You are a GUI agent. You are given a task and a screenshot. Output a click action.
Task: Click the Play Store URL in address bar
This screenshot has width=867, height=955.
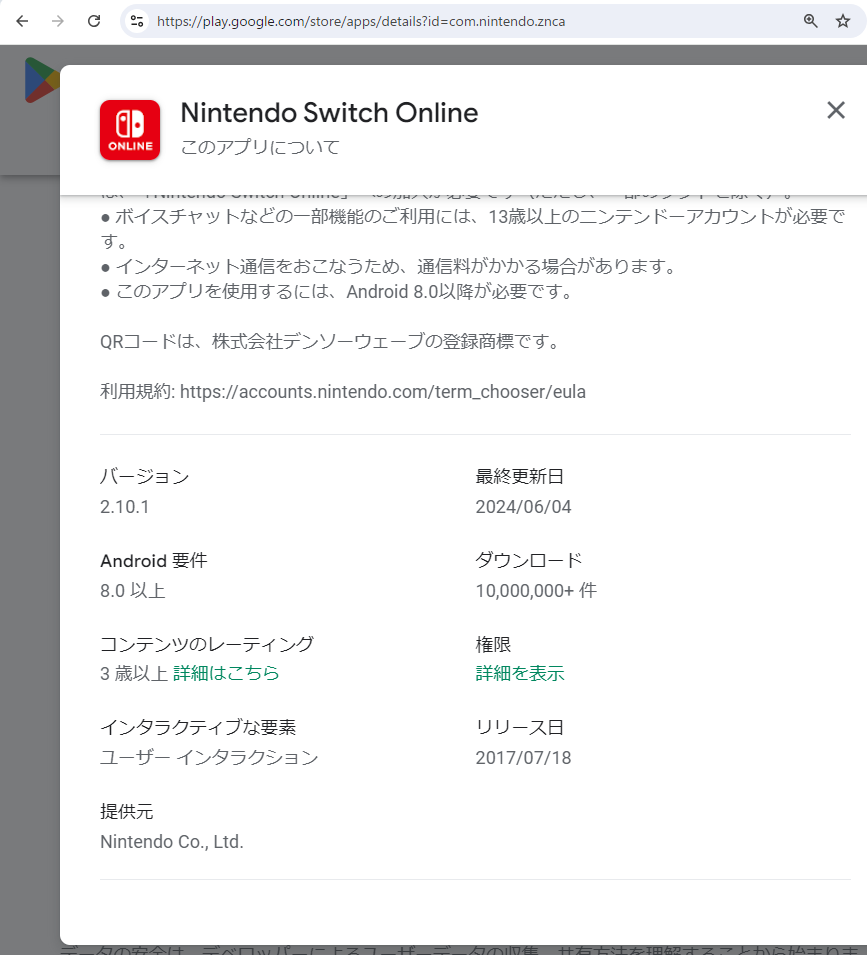pos(361,21)
